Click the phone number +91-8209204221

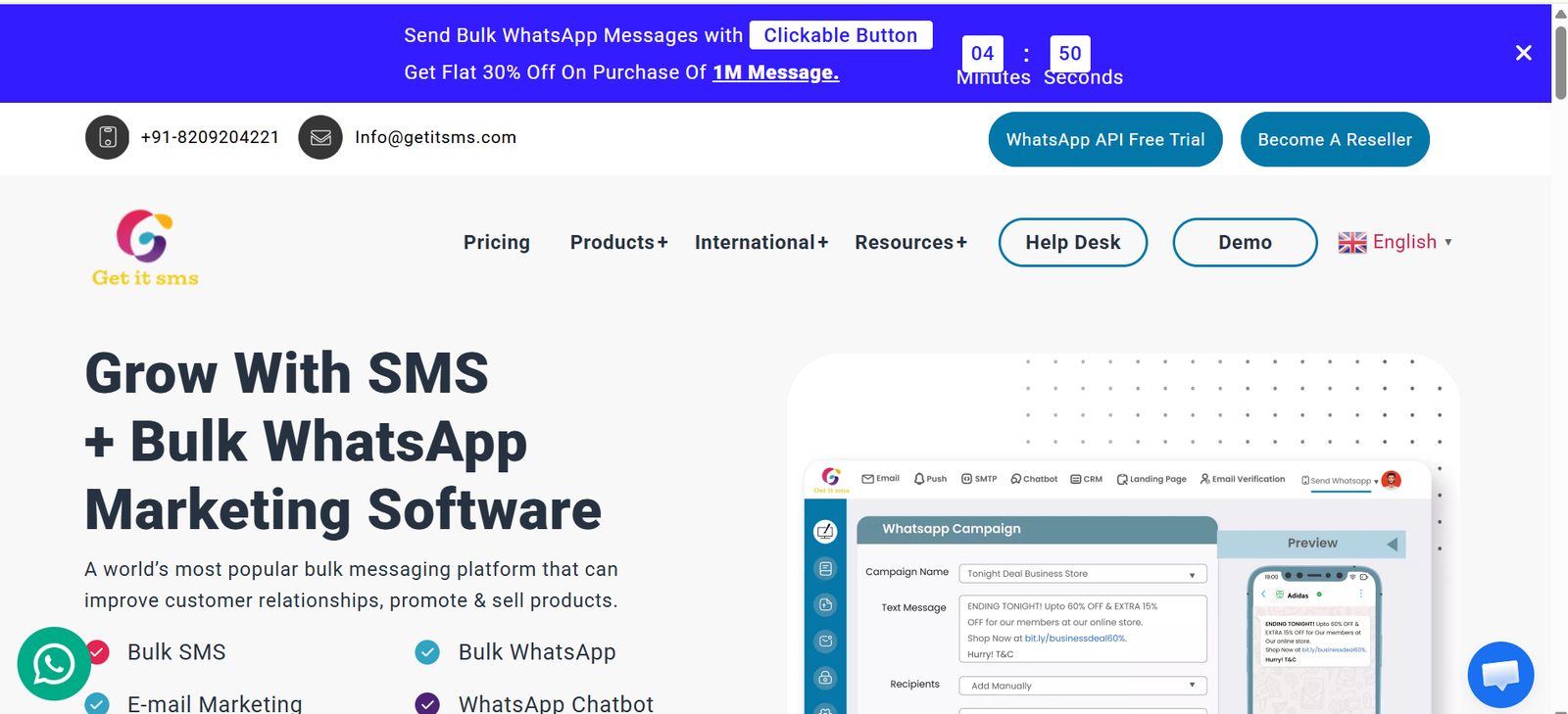210,137
